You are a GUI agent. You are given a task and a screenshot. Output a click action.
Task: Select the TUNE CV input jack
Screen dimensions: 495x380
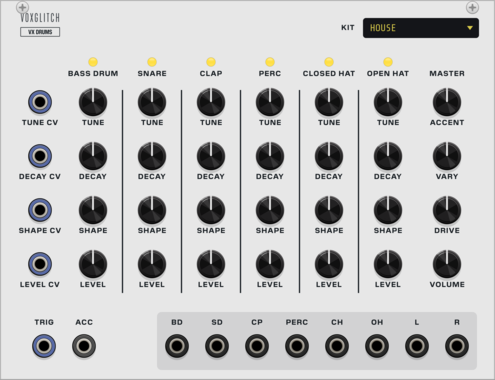coord(40,102)
